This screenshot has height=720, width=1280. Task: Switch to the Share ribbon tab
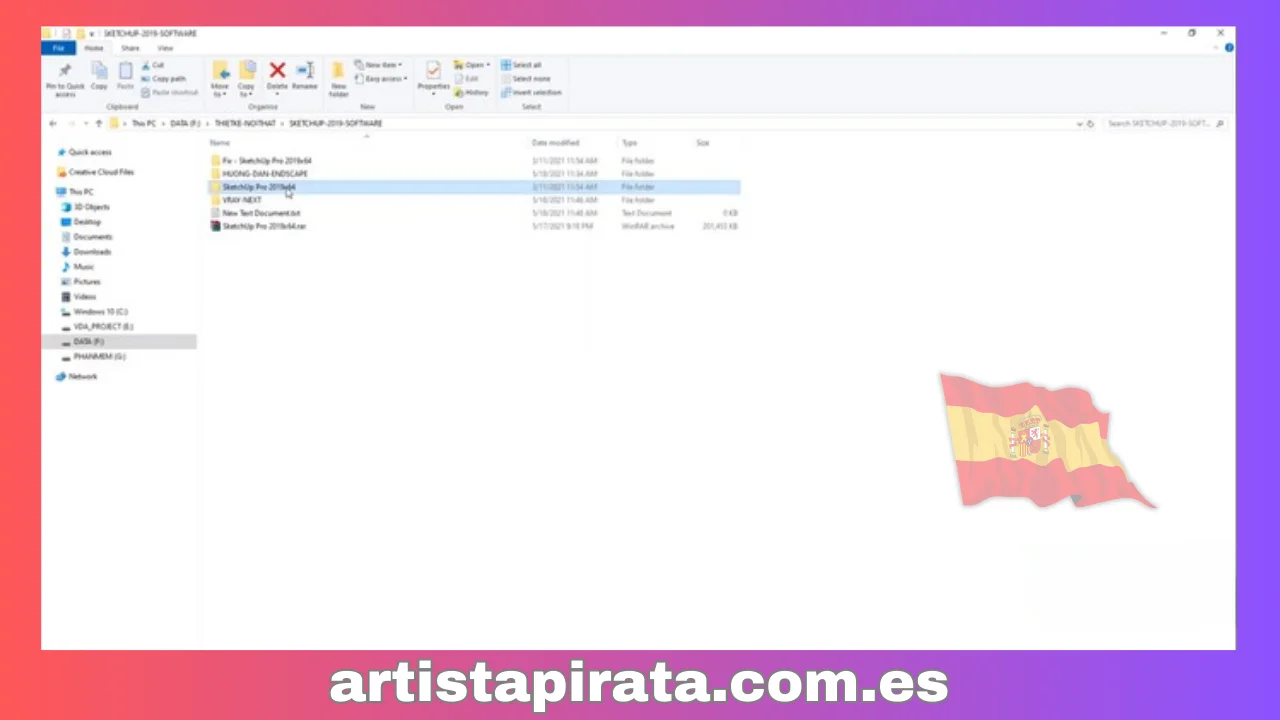pyautogui.click(x=130, y=48)
